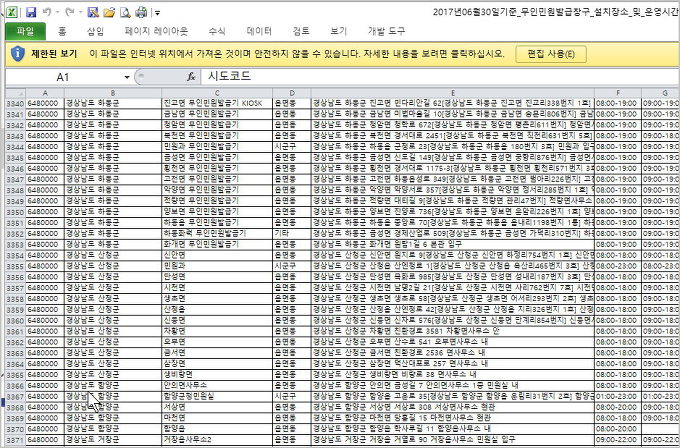Click the 안의면사무소 cell
This screenshot has height=448, width=680.
pyautogui.click(x=217, y=385)
